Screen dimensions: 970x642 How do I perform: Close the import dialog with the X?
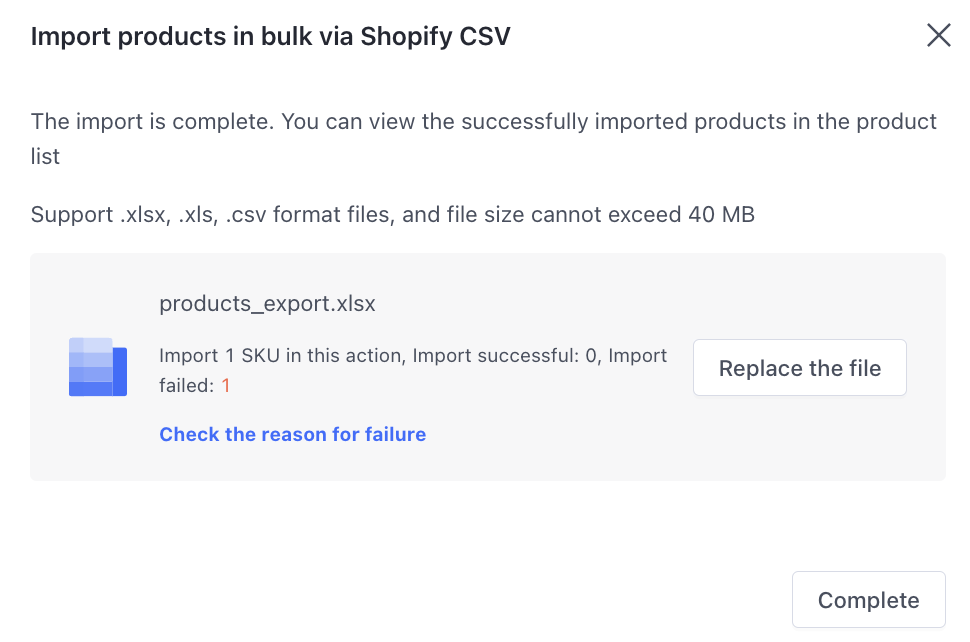click(938, 36)
